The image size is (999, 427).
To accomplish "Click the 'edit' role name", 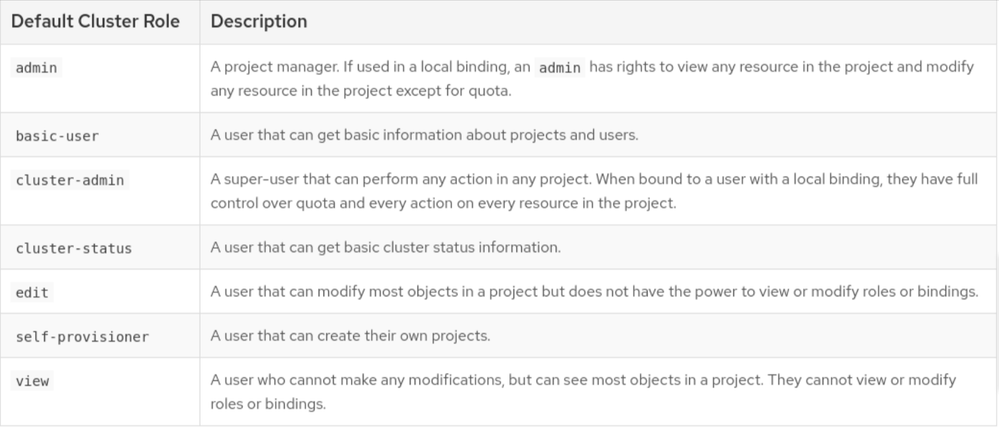I will 32,292.
